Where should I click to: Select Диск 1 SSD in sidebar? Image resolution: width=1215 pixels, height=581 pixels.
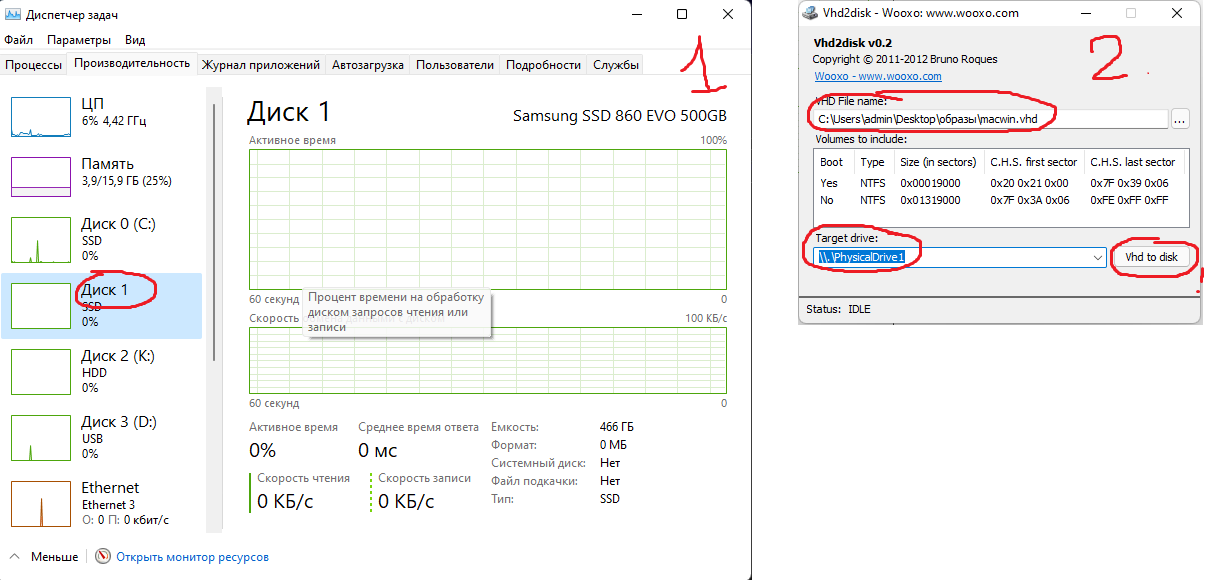[x=101, y=306]
